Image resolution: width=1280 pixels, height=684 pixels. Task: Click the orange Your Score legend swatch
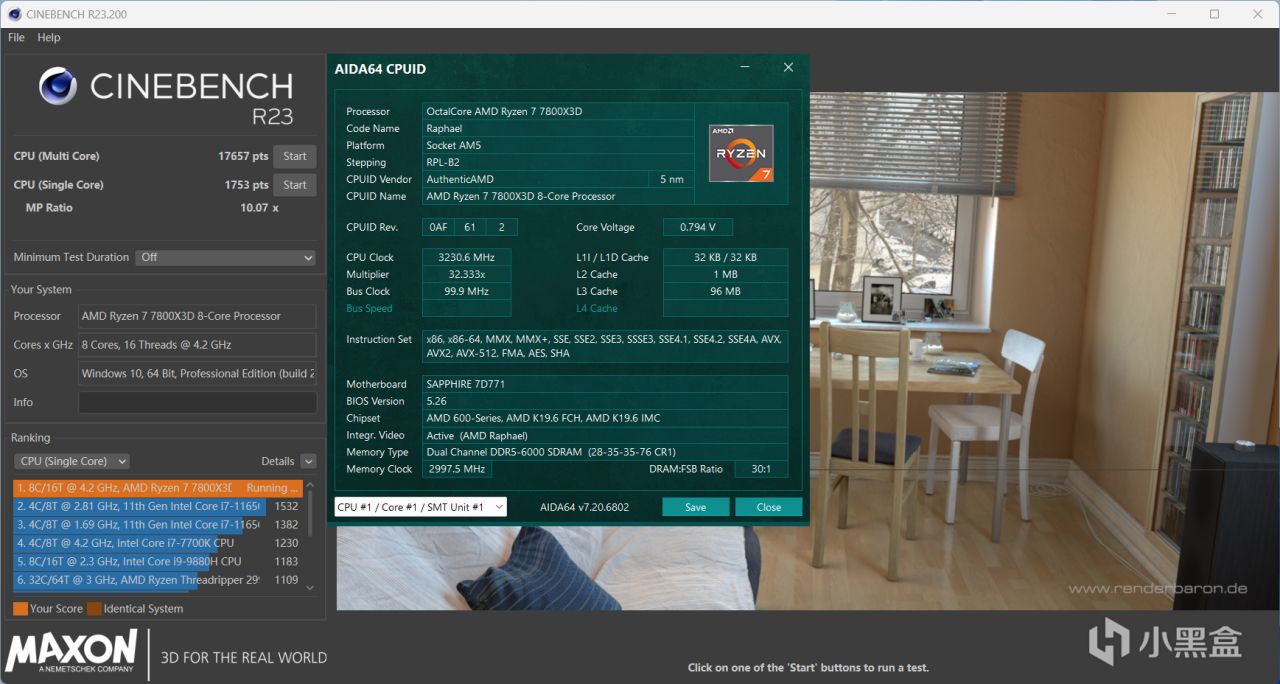pyautogui.click(x=20, y=608)
